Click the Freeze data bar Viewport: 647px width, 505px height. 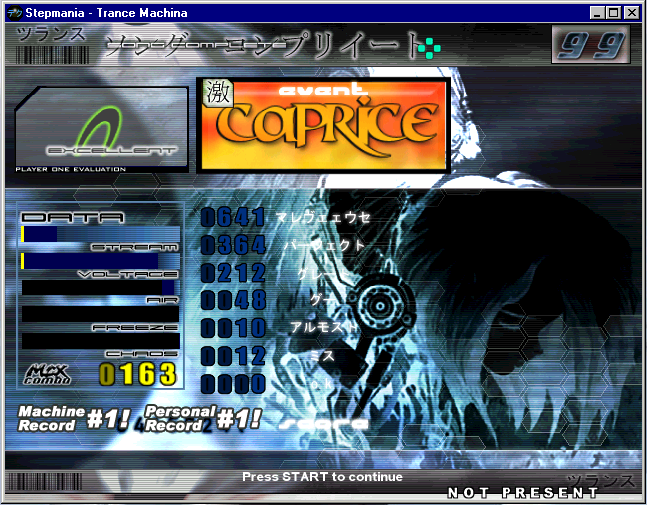click(100, 314)
